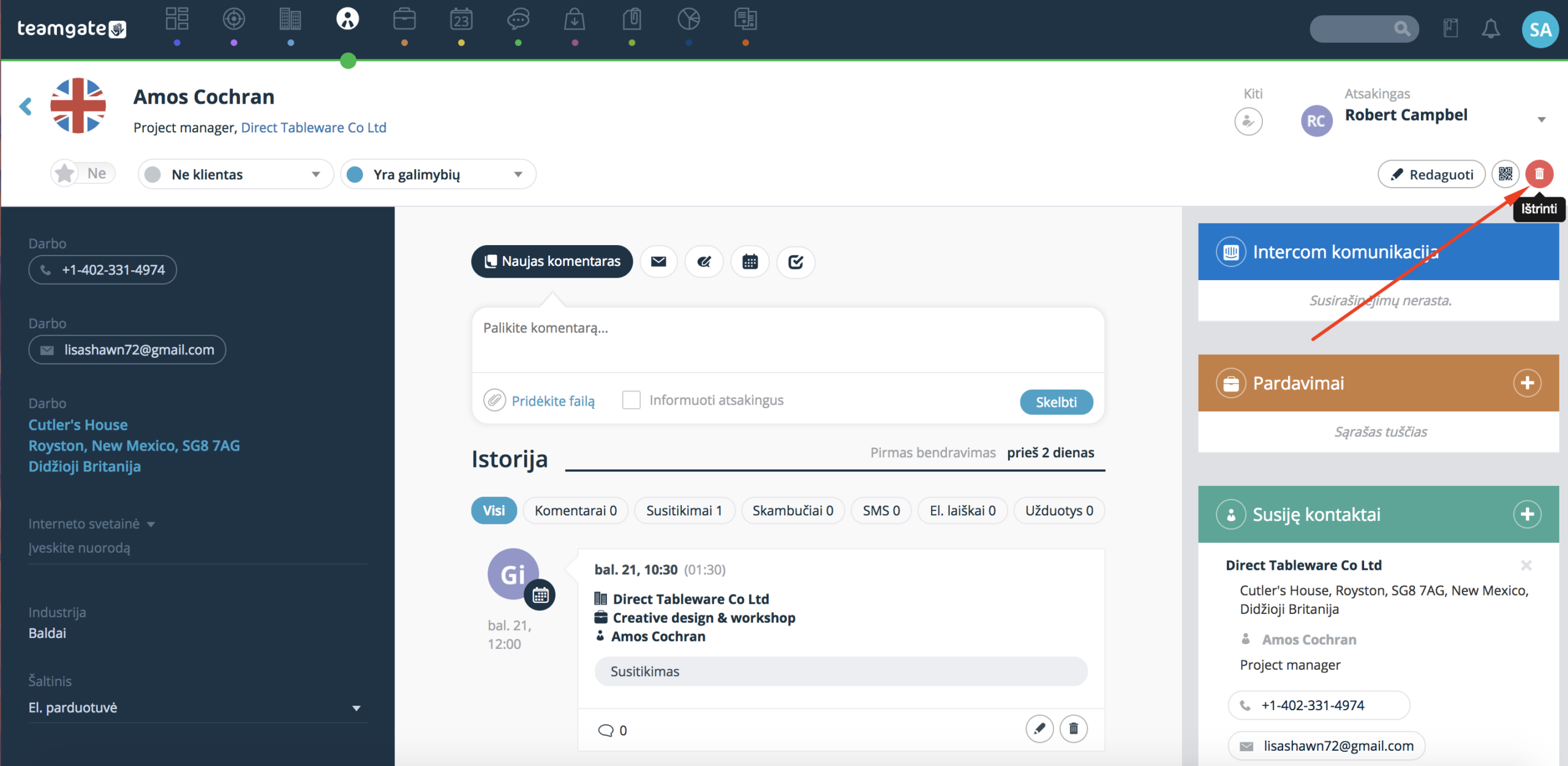This screenshot has width=1568, height=766.
Task: Open the Yra galimybių dropdown
Action: pos(438,175)
